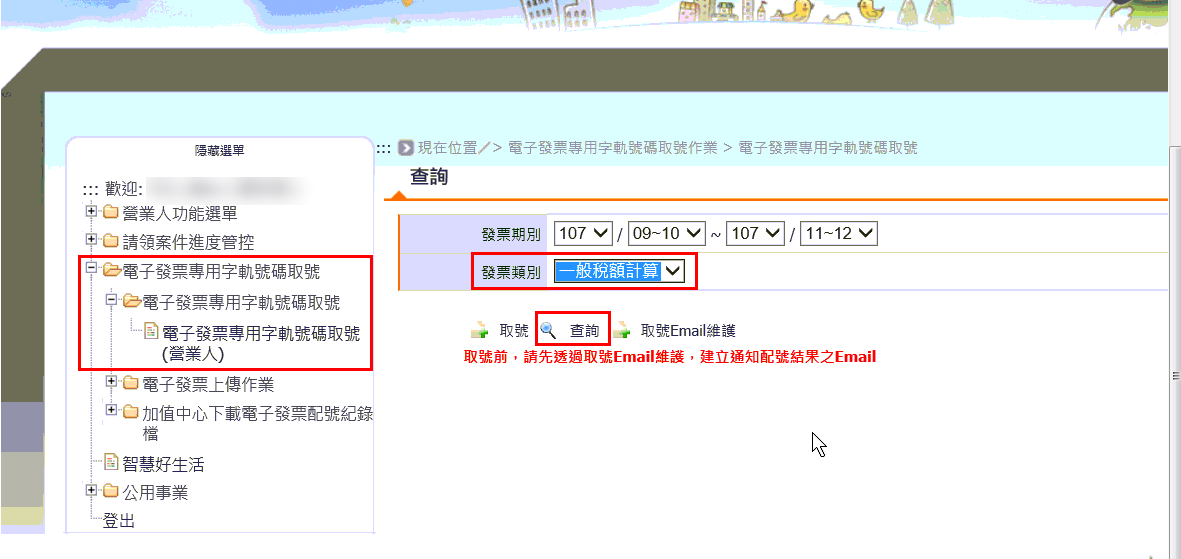Viewport: 1181px width, 559px height.
Task: Click 登出 to log out
Action: tap(120, 521)
